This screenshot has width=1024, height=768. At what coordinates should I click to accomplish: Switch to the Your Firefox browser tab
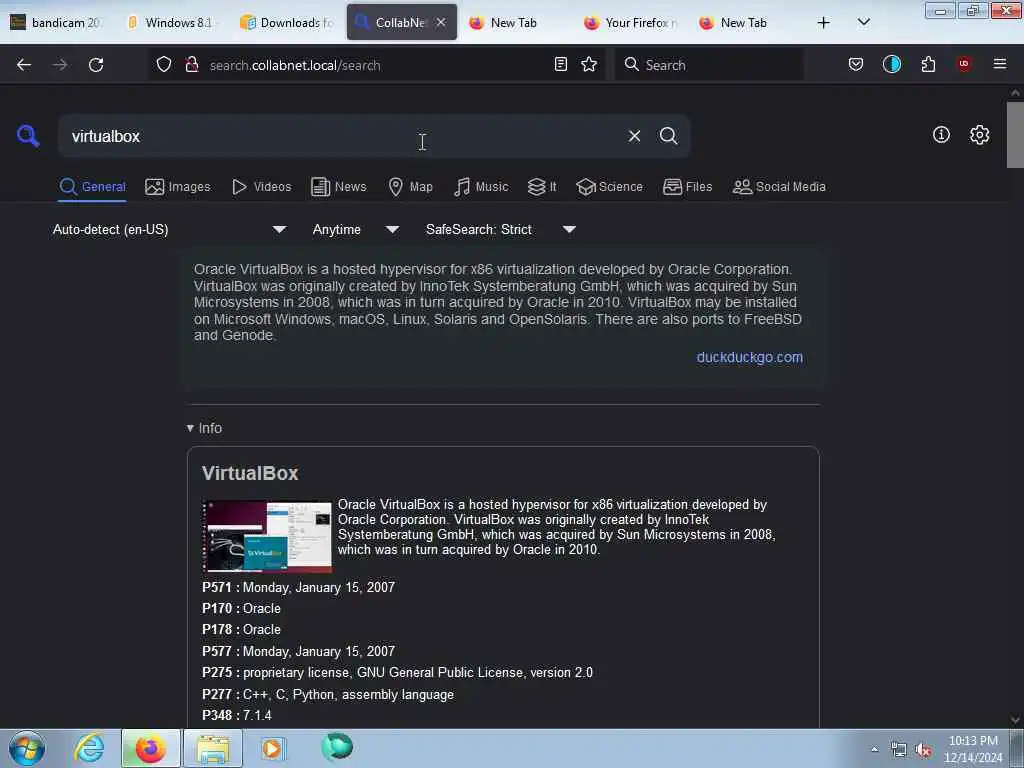tap(631, 23)
